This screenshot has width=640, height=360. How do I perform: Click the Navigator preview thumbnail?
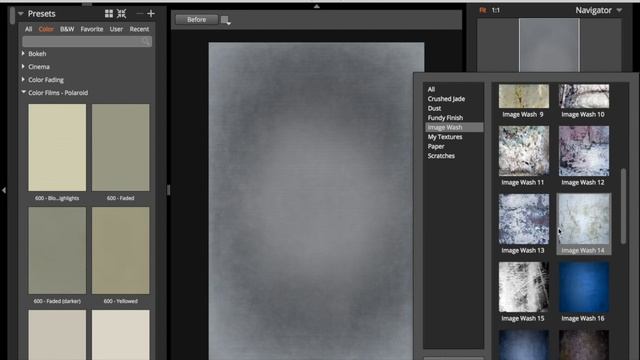pos(549,45)
